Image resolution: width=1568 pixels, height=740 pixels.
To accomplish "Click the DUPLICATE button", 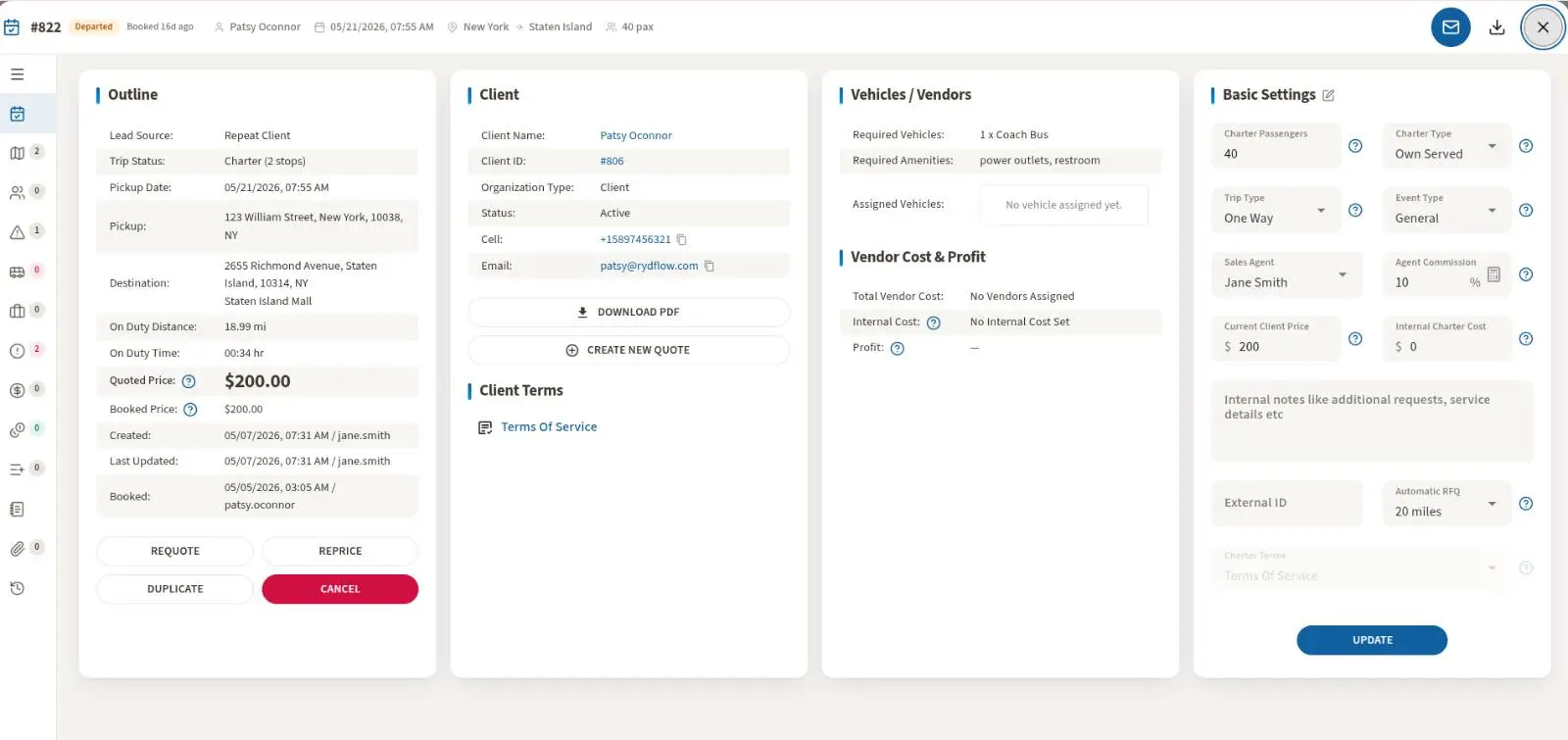I will pyautogui.click(x=174, y=589).
